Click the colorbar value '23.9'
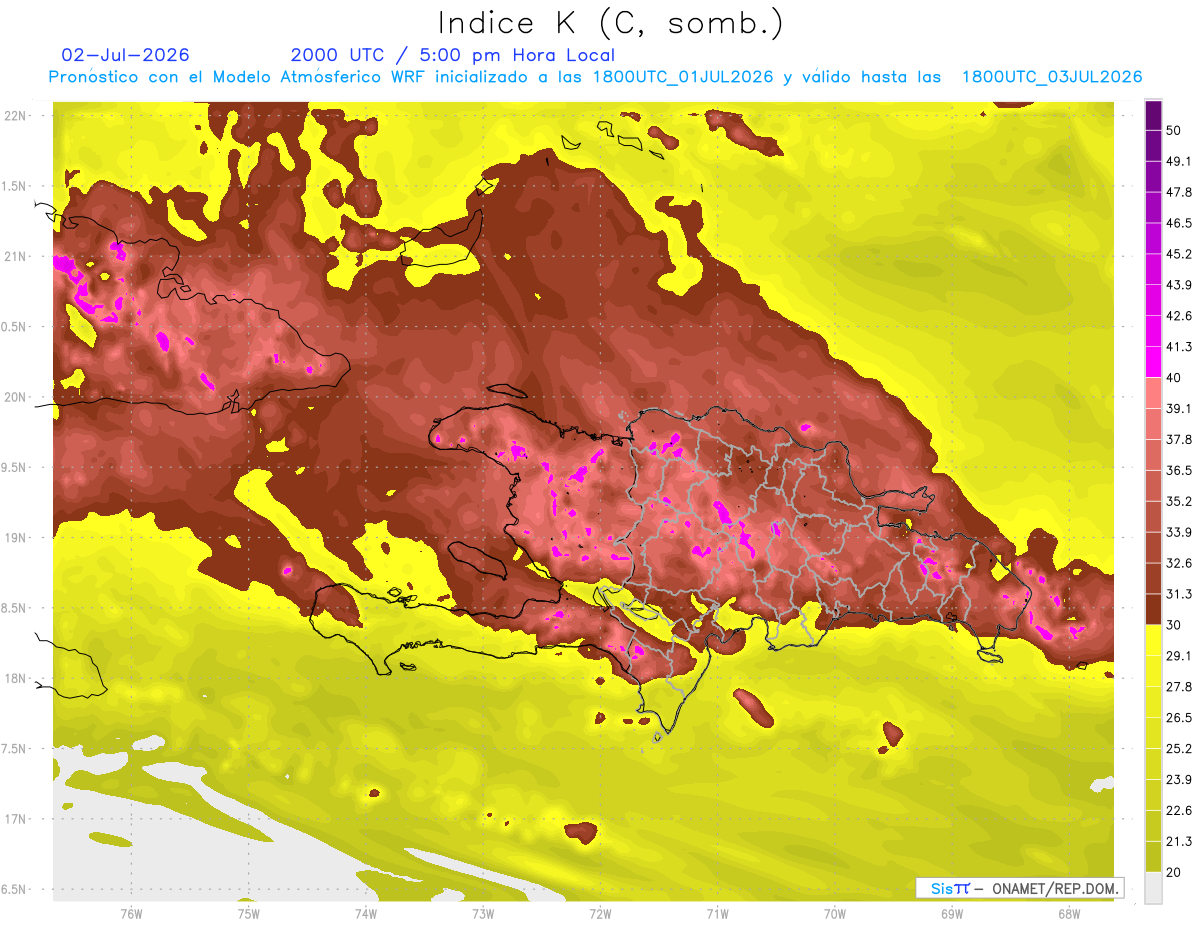 click(x=1178, y=779)
